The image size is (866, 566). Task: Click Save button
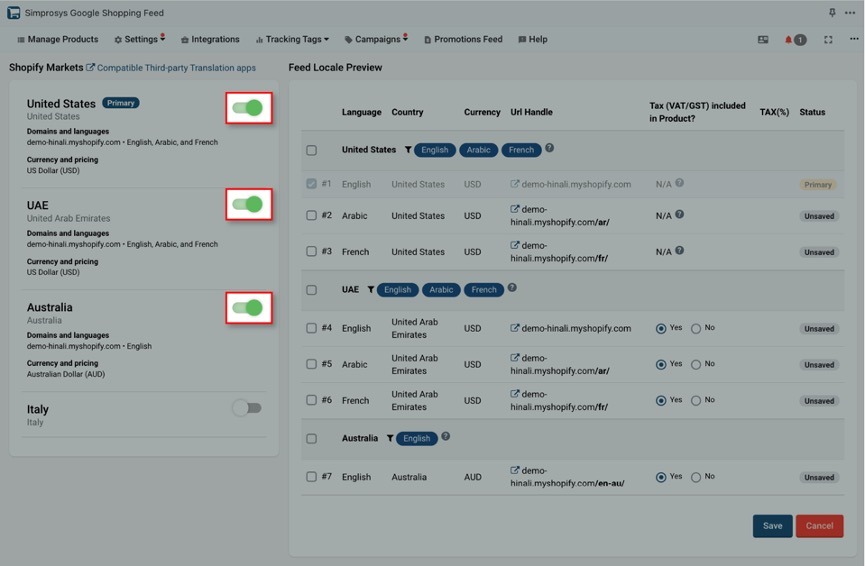[x=772, y=526]
